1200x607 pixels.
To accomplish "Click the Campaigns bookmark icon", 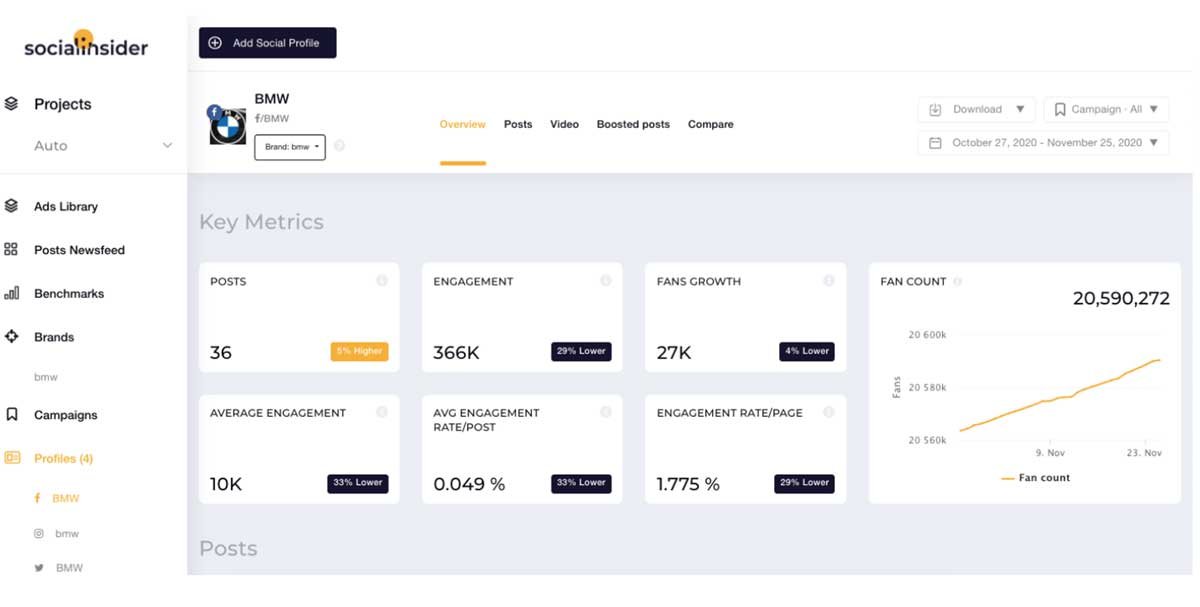I will click(12, 414).
